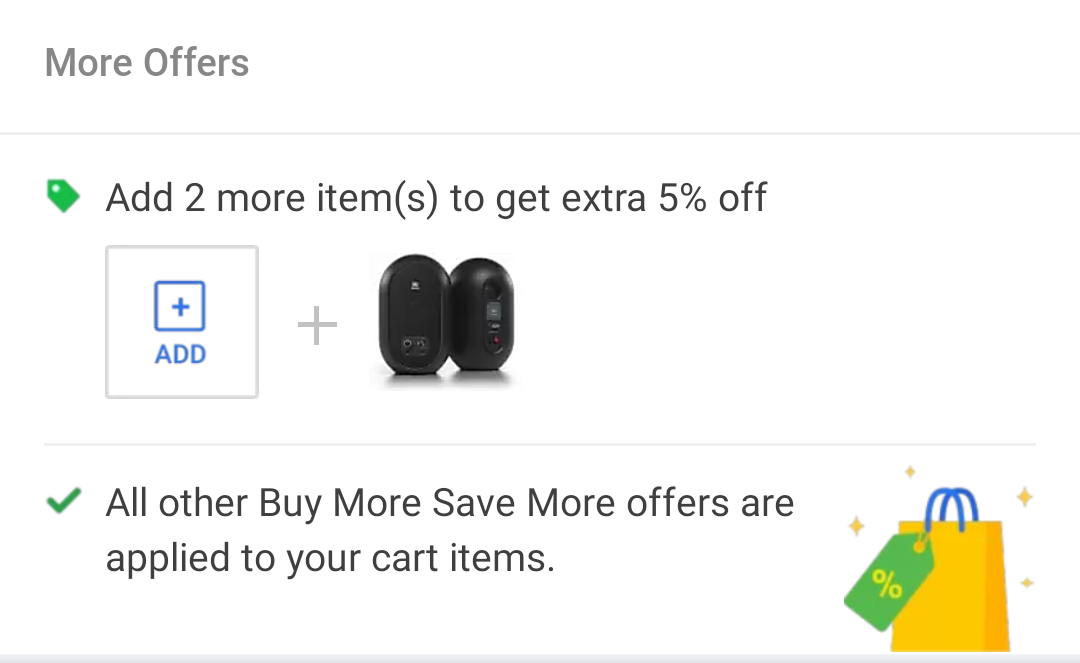Tap the "Add 2 more item(s)" phrase
The width and height of the screenshot is (1080, 663).
[x=272, y=199]
